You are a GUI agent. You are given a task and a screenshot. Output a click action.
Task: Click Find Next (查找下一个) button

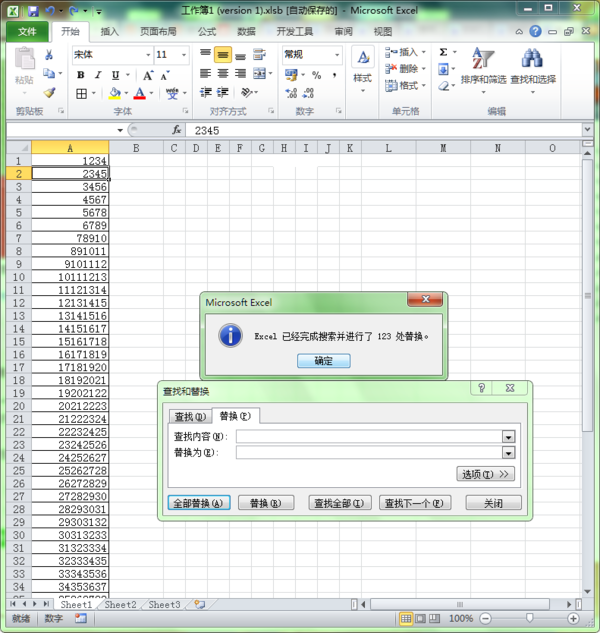tap(415, 503)
